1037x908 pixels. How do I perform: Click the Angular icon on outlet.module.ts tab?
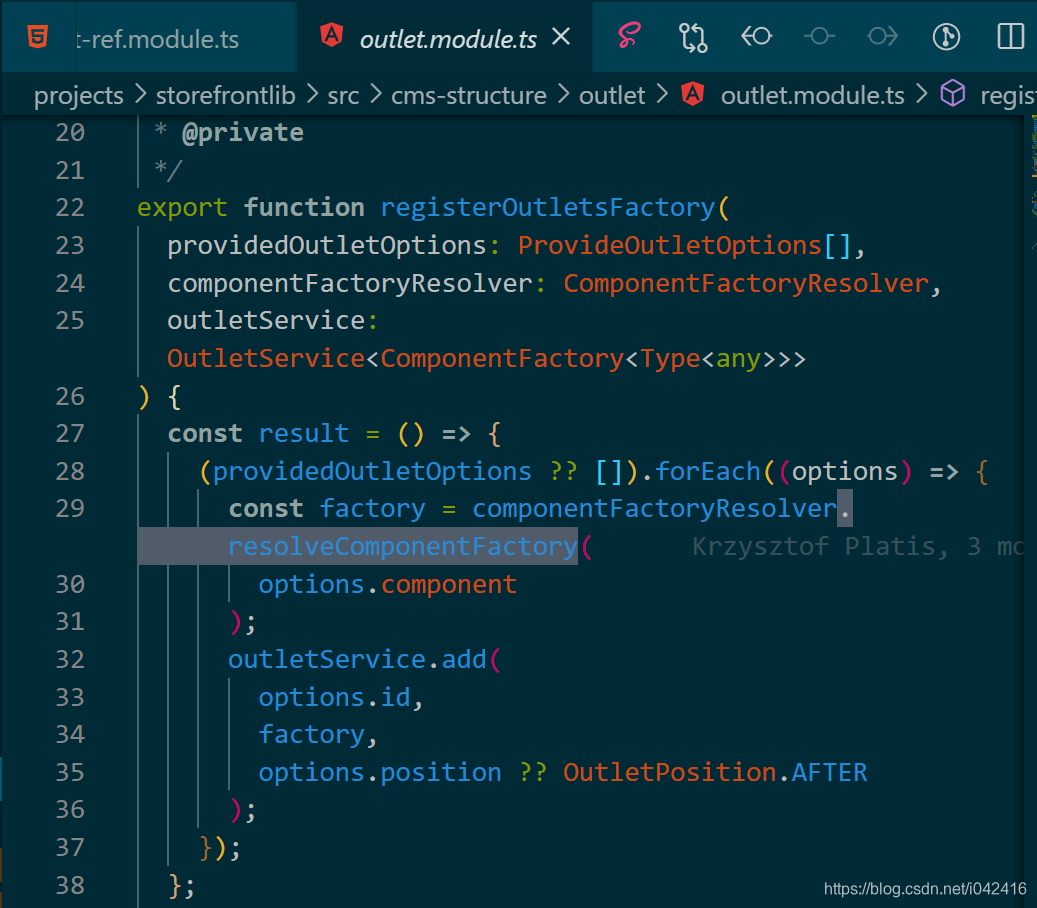click(x=331, y=35)
